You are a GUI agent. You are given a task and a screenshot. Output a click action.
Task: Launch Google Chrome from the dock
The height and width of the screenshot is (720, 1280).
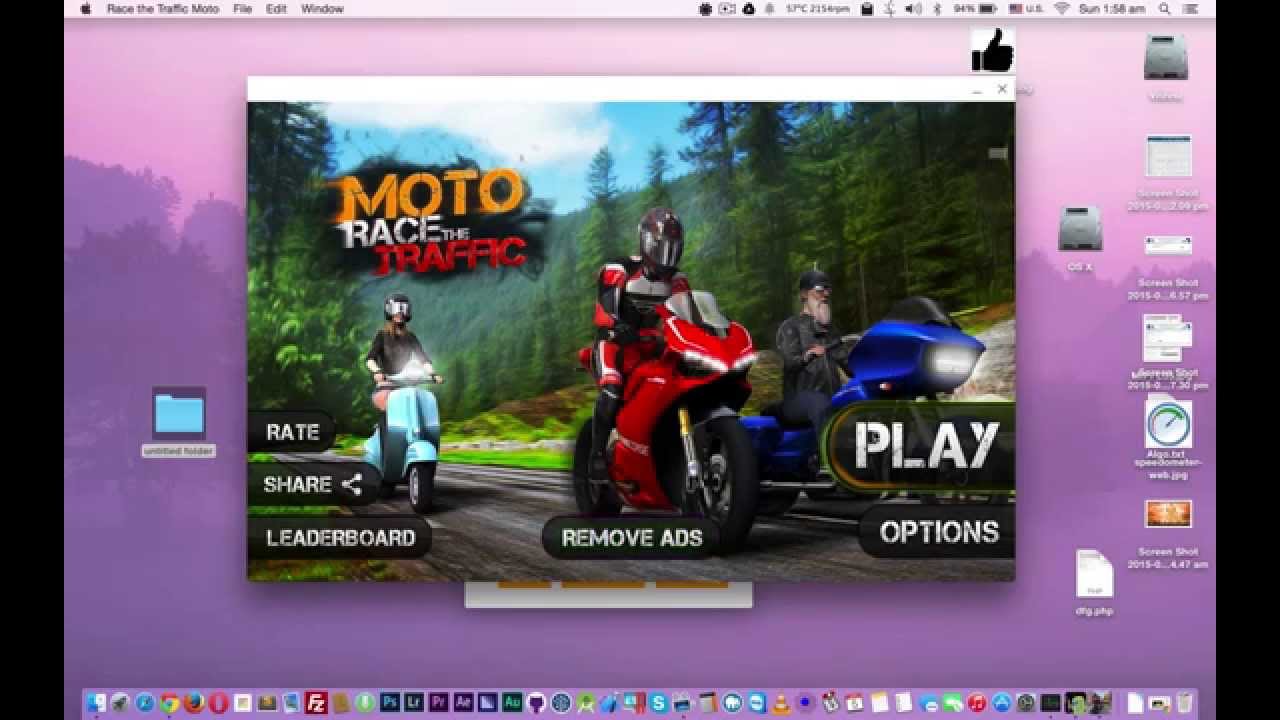[x=169, y=703]
